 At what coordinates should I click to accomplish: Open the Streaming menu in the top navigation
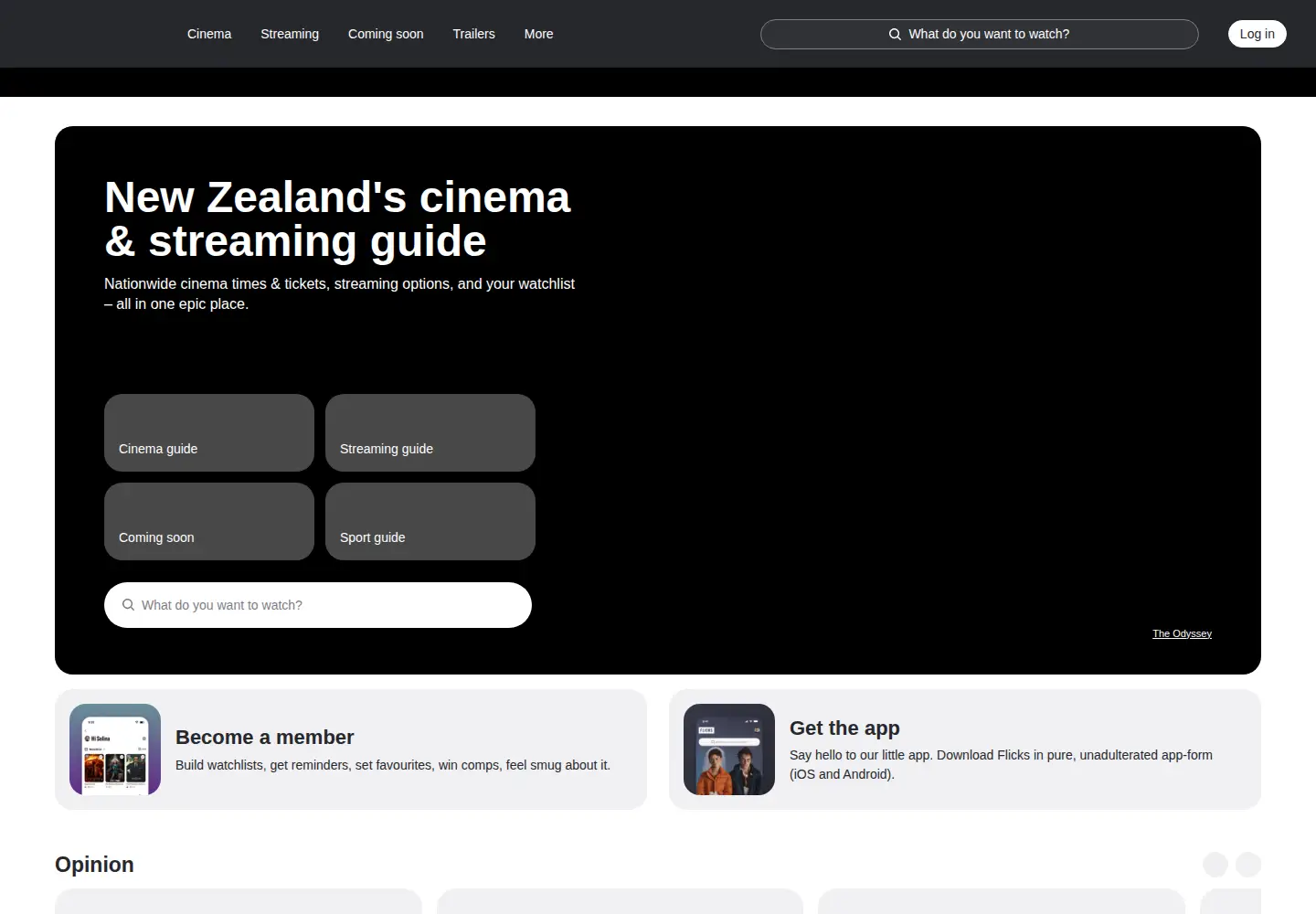point(290,34)
